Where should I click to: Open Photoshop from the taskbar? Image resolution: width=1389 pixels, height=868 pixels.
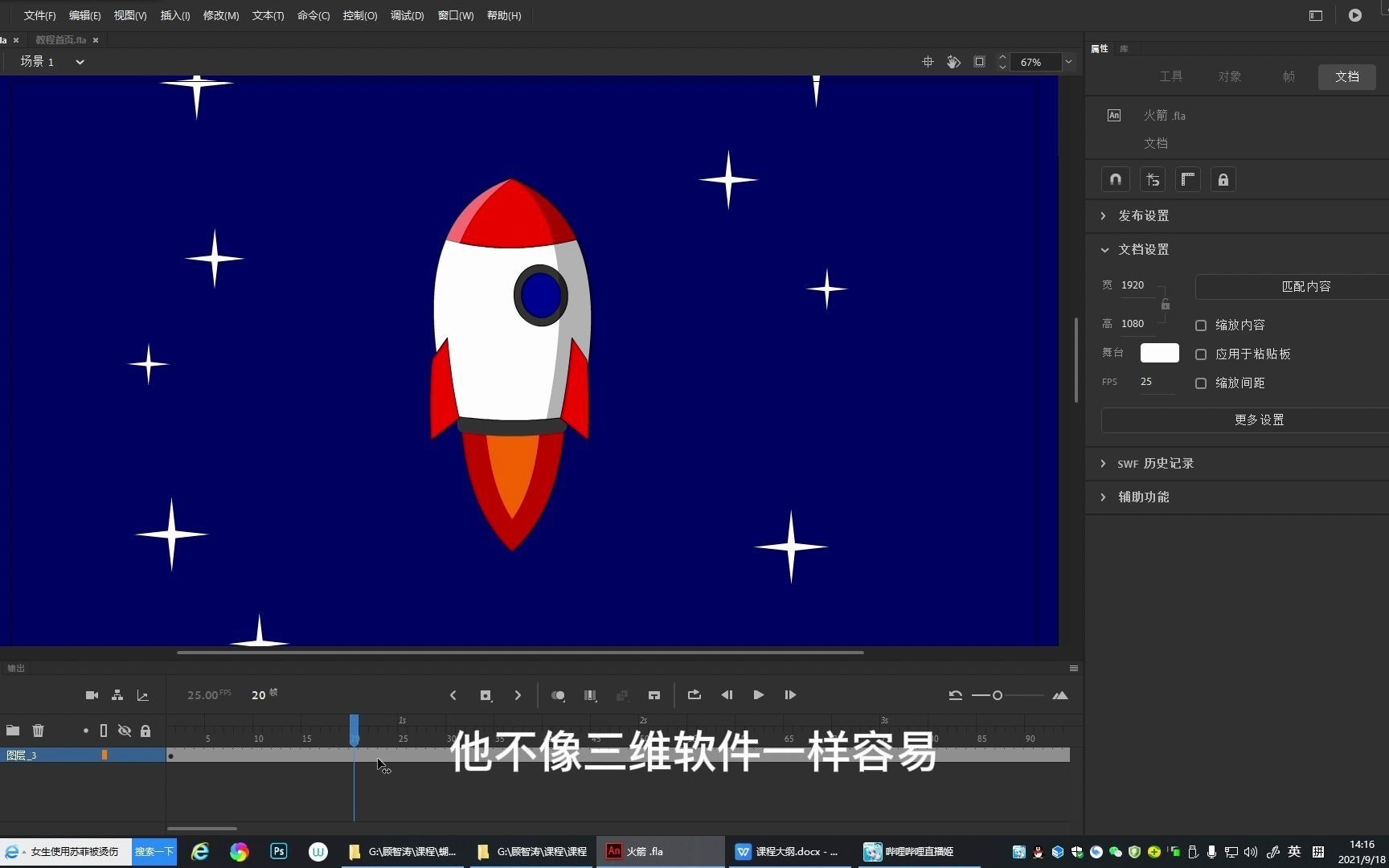point(277,851)
